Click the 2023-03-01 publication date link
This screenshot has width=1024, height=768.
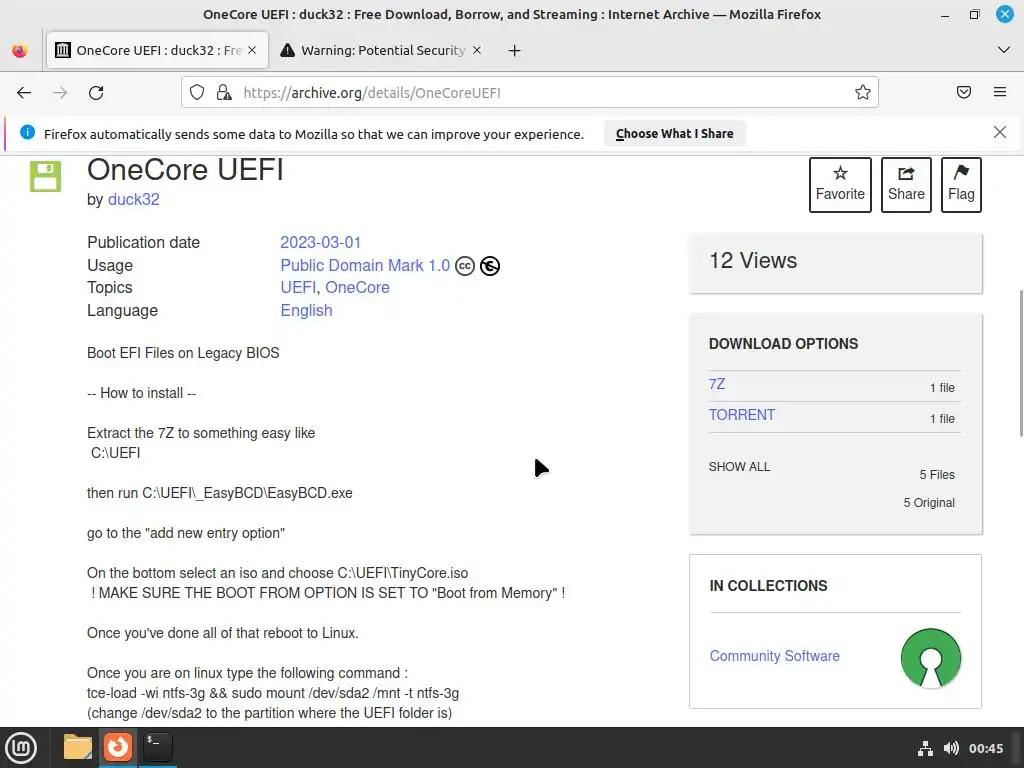coord(321,242)
